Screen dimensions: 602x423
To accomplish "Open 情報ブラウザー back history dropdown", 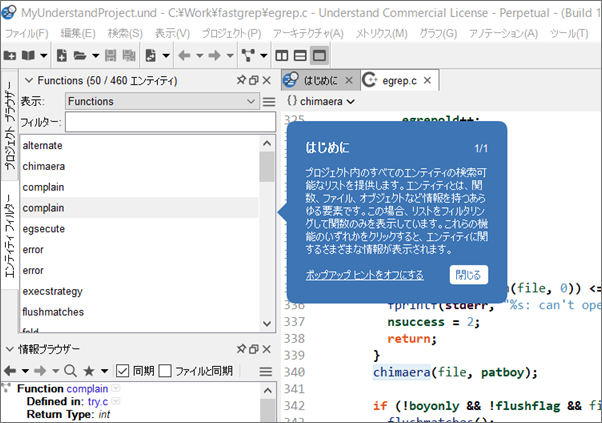I will tap(25, 371).
